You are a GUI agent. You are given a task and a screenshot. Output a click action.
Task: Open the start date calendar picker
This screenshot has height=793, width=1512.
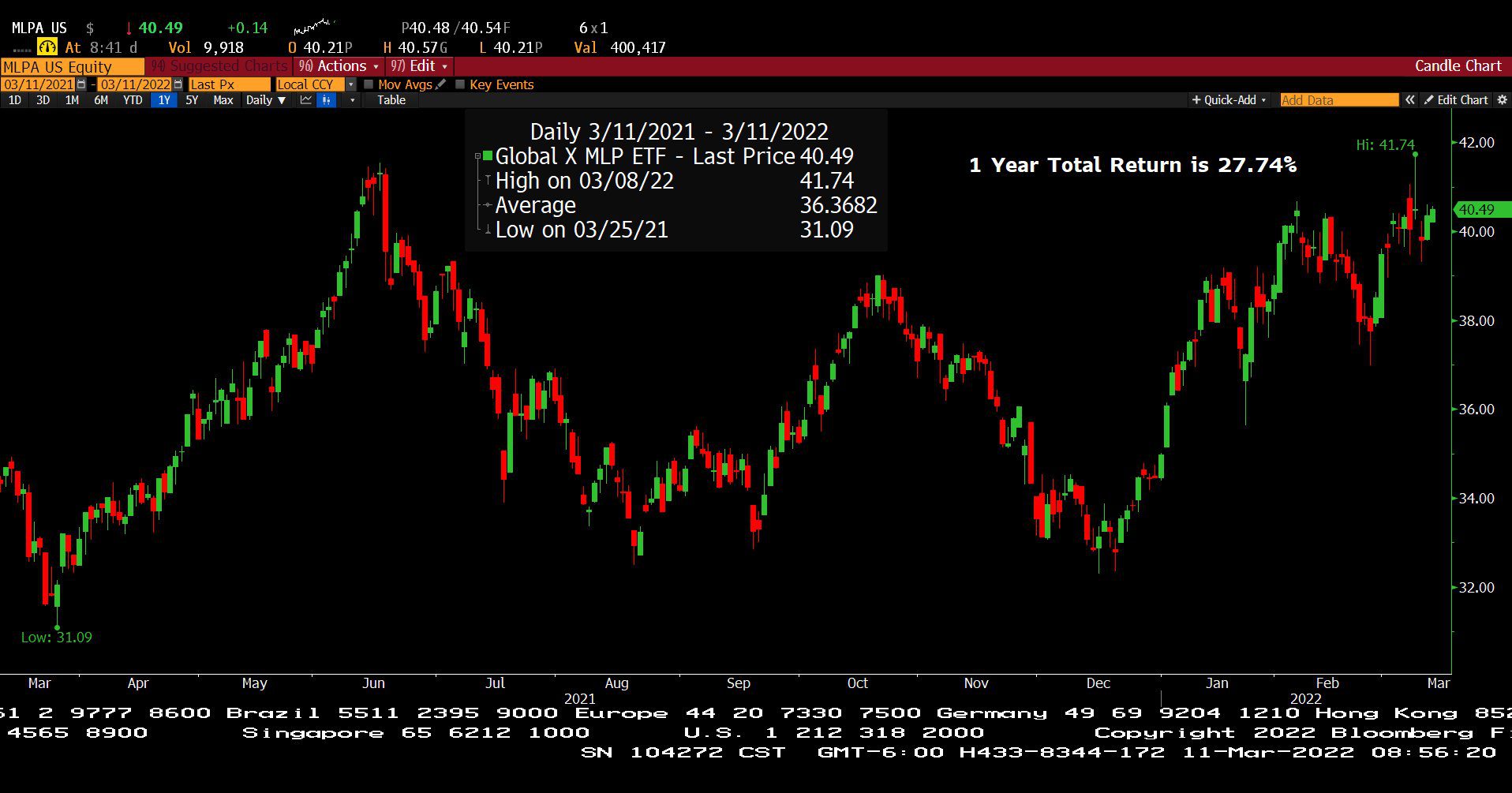[81, 84]
